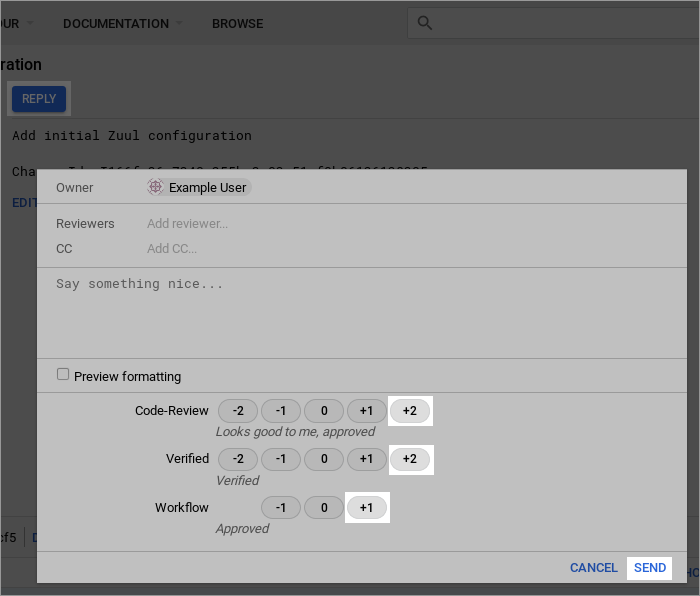Click the search magnifier icon
This screenshot has width=700, height=596.
pyautogui.click(x=425, y=23)
